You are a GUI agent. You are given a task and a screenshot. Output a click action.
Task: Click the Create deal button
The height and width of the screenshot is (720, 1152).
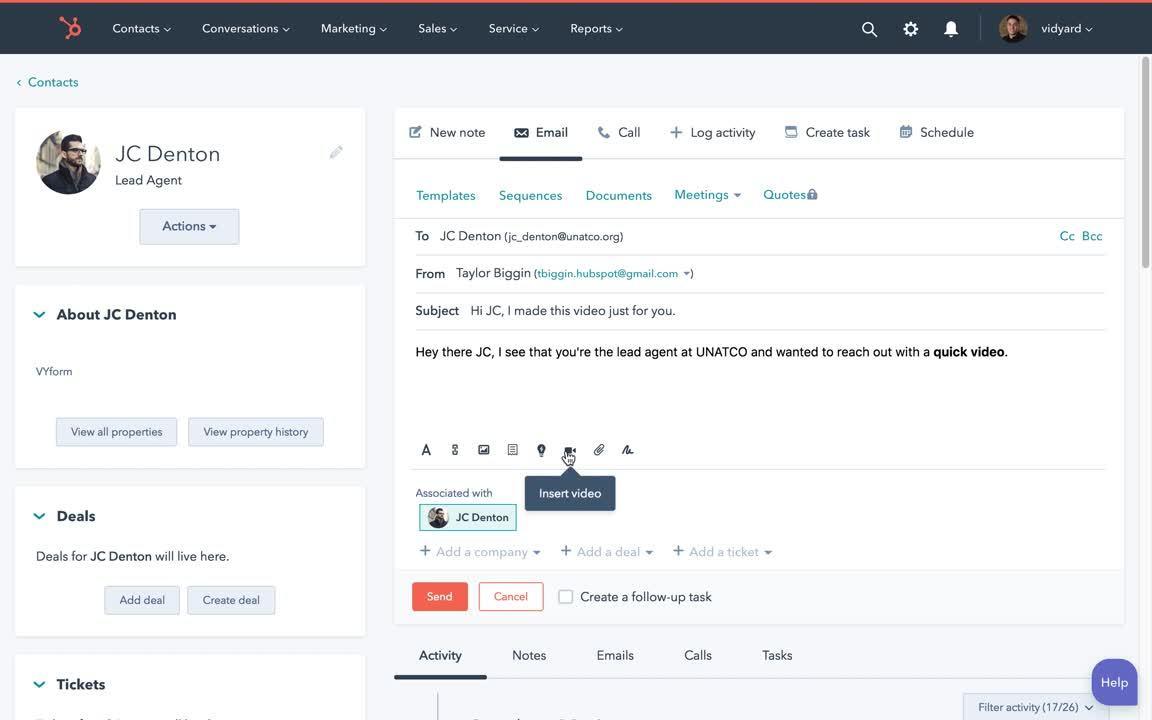point(231,600)
